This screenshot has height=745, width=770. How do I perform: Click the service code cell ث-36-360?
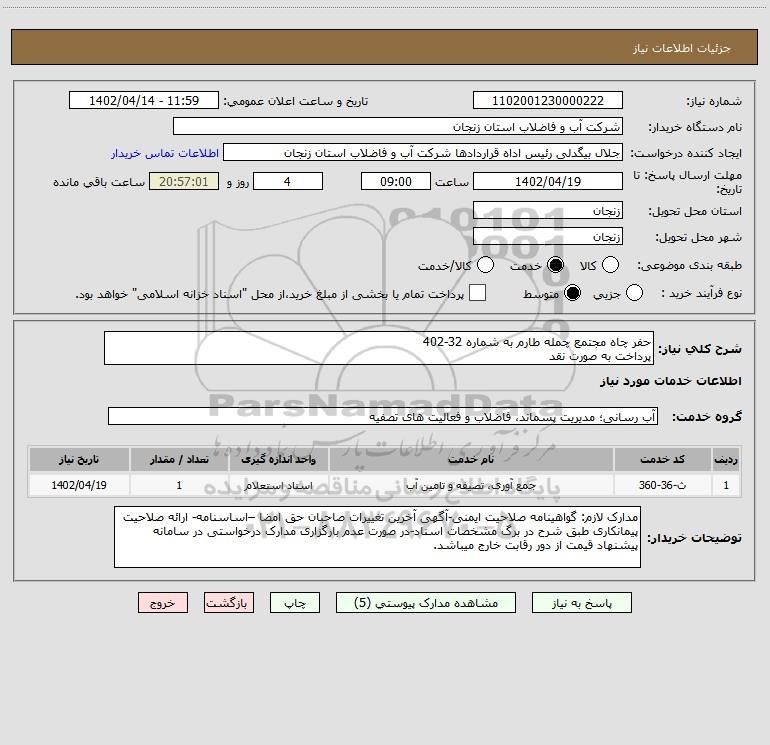click(662, 485)
